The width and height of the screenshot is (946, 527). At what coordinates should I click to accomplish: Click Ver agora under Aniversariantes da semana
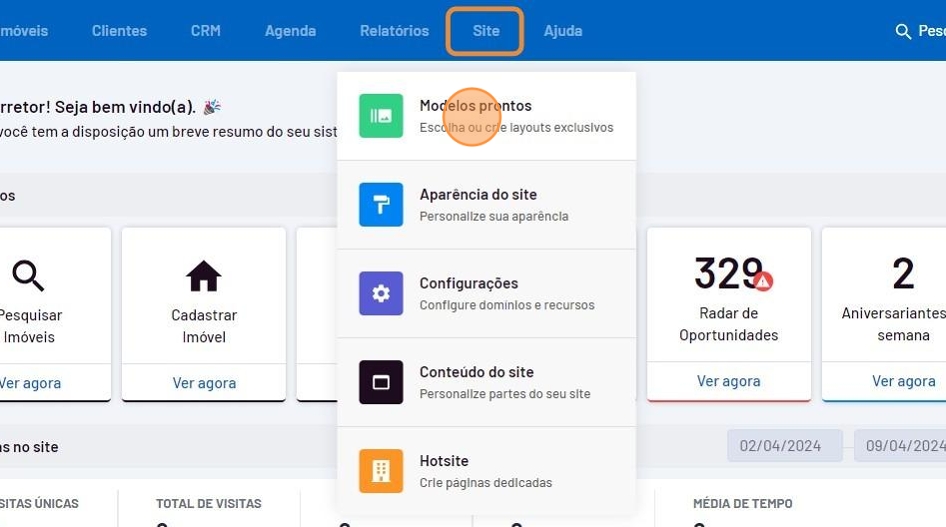pyautogui.click(x=903, y=381)
